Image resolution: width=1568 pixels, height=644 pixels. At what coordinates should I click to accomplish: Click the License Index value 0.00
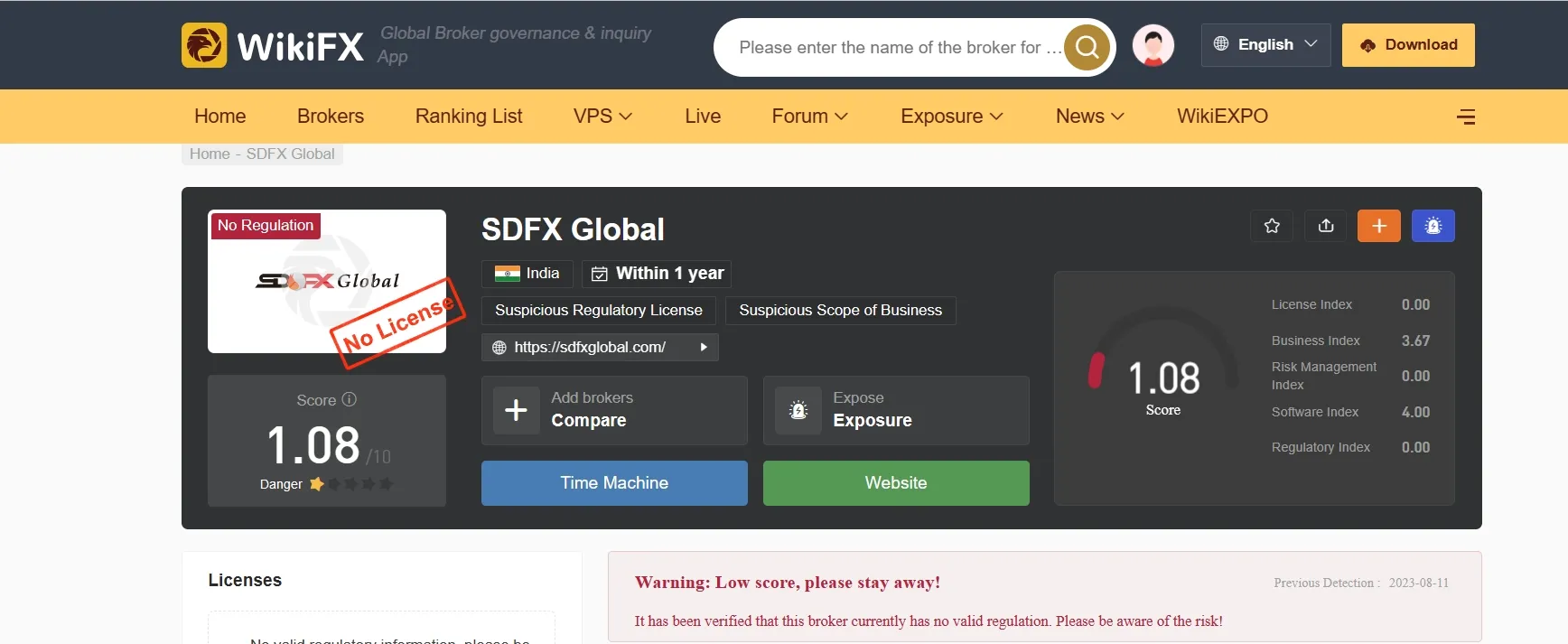(x=1415, y=305)
